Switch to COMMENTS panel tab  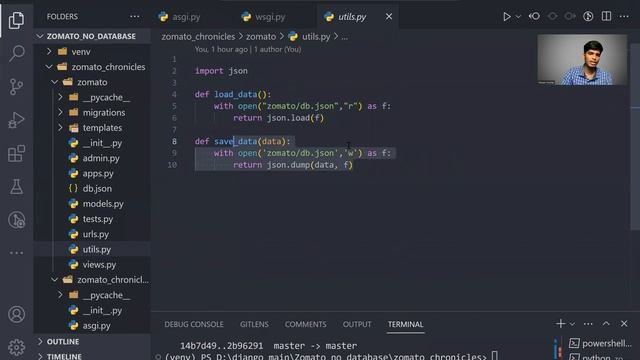305,324
